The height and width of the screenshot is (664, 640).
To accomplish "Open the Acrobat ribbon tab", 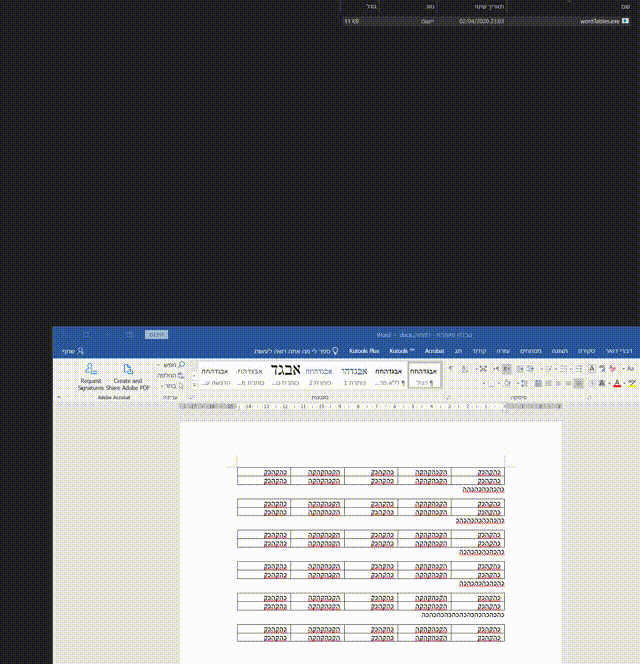I will tap(434, 351).
